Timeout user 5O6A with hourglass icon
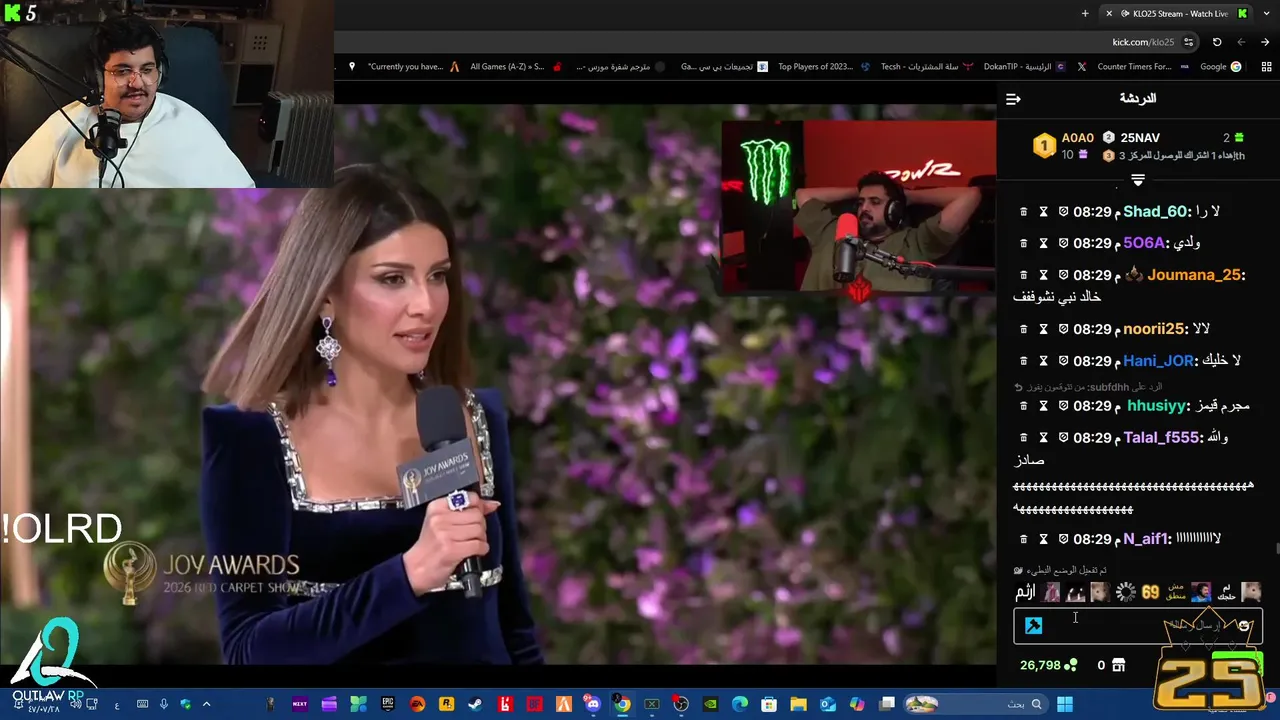1280x720 pixels. pyautogui.click(x=1043, y=243)
